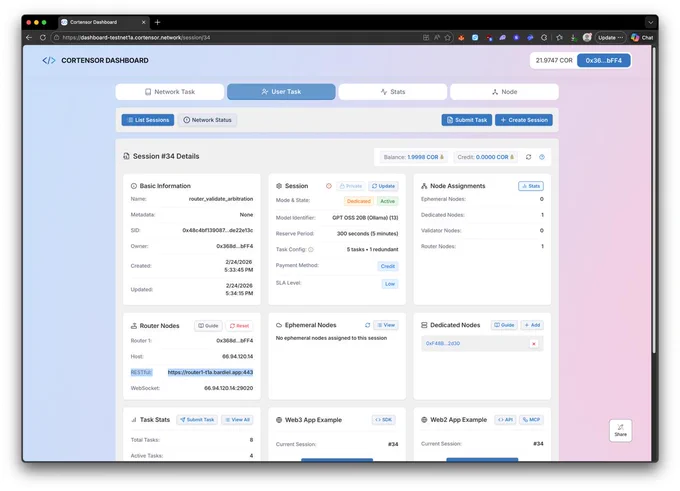Image resolution: width=680 pixels, height=491 pixels.
Task: Click Submit Task in the Task Stats card
Action: 197,420
